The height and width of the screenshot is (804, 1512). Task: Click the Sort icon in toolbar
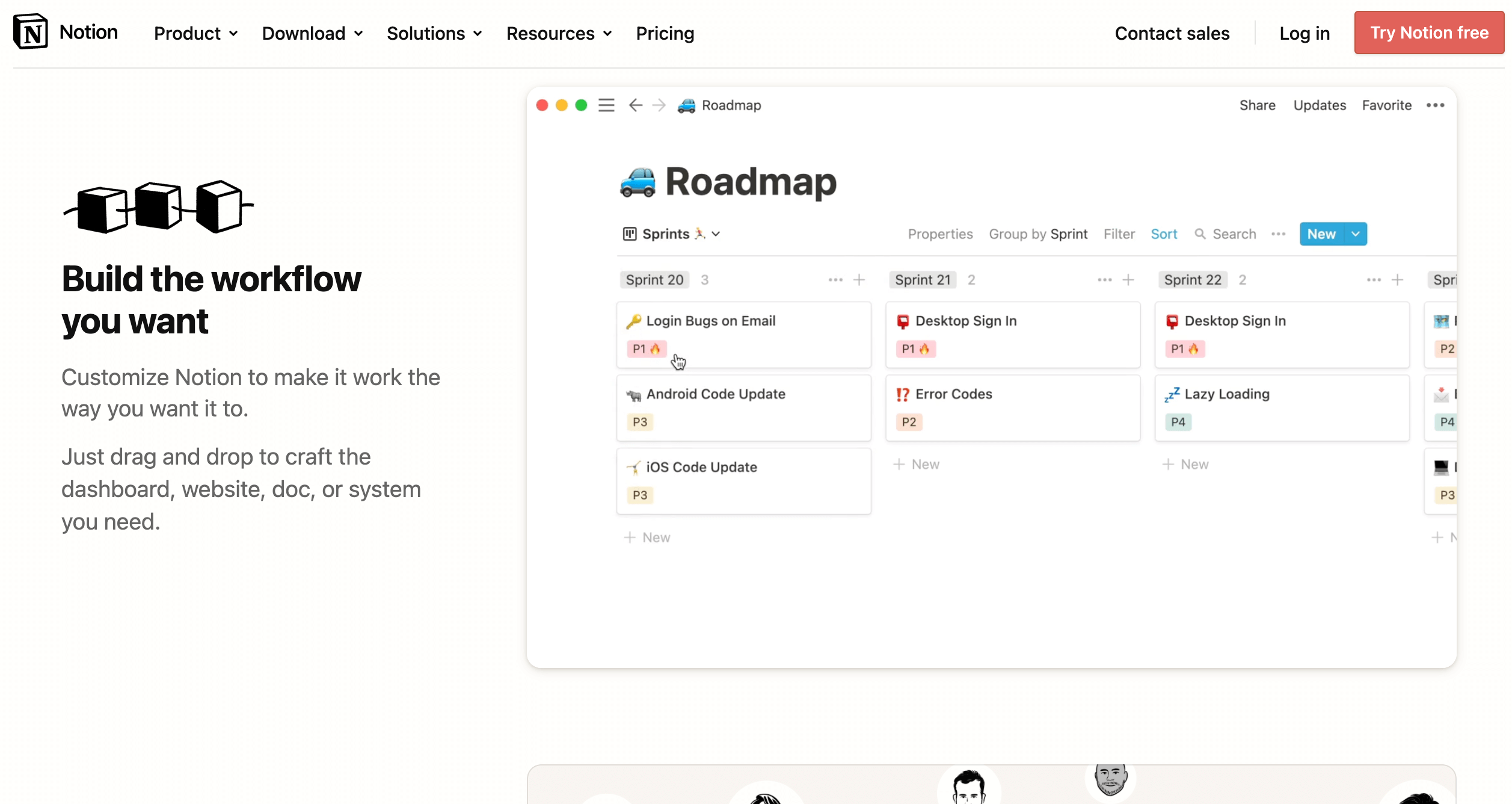pyautogui.click(x=1163, y=233)
